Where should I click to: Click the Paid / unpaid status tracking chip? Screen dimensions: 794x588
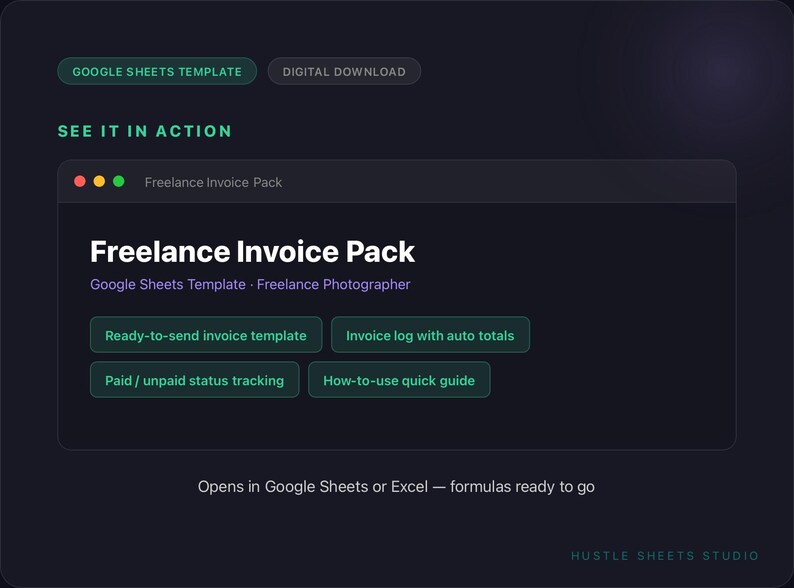pos(194,380)
